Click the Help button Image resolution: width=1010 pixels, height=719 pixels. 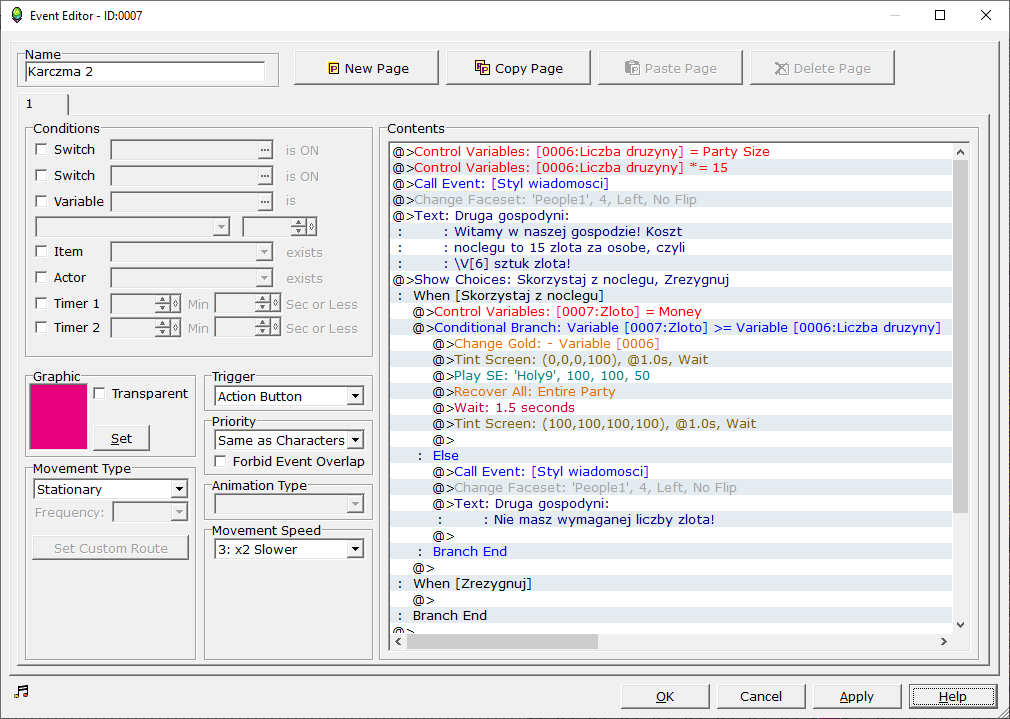tap(953, 696)
